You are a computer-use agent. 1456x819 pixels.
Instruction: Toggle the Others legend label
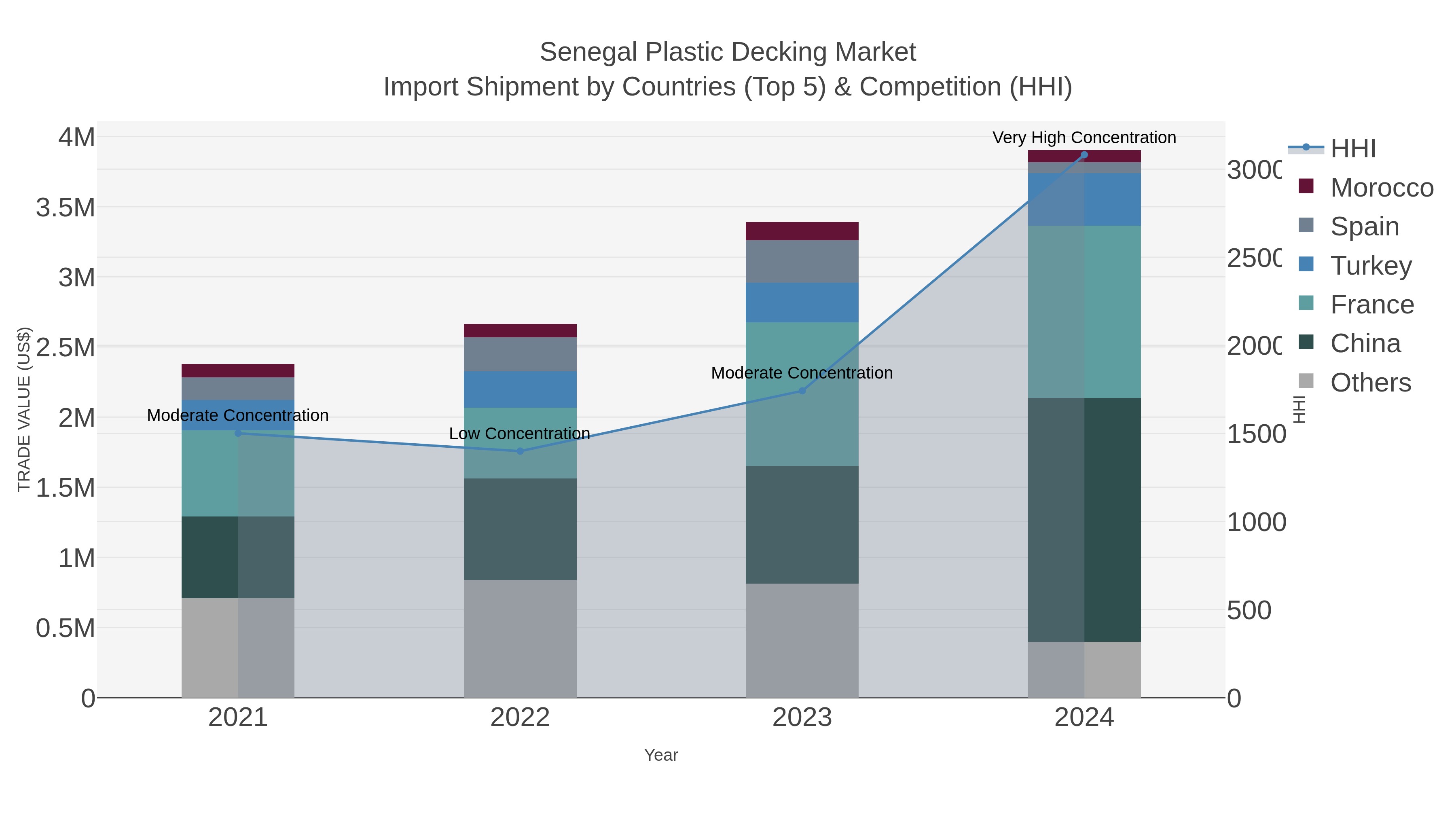click(x=1371, y=383)
